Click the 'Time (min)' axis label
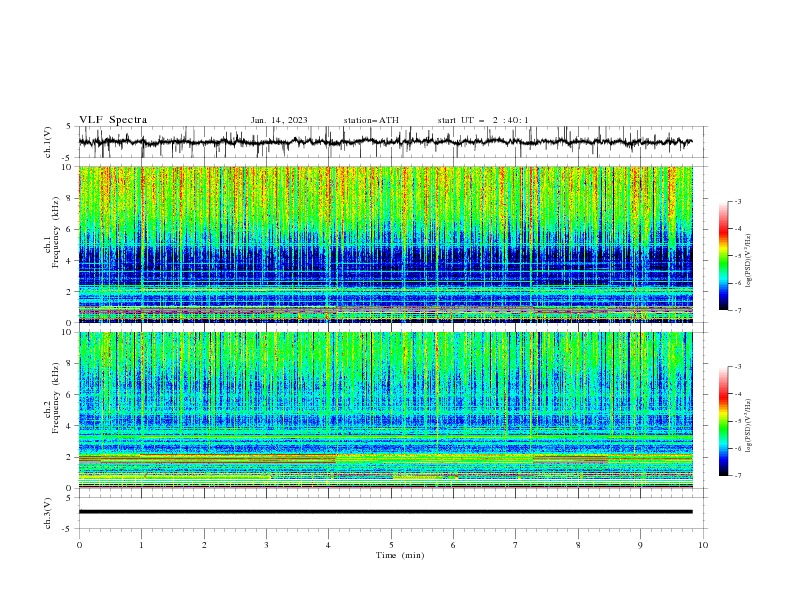Screen dimensions: 792x612 tap(400, 555)
